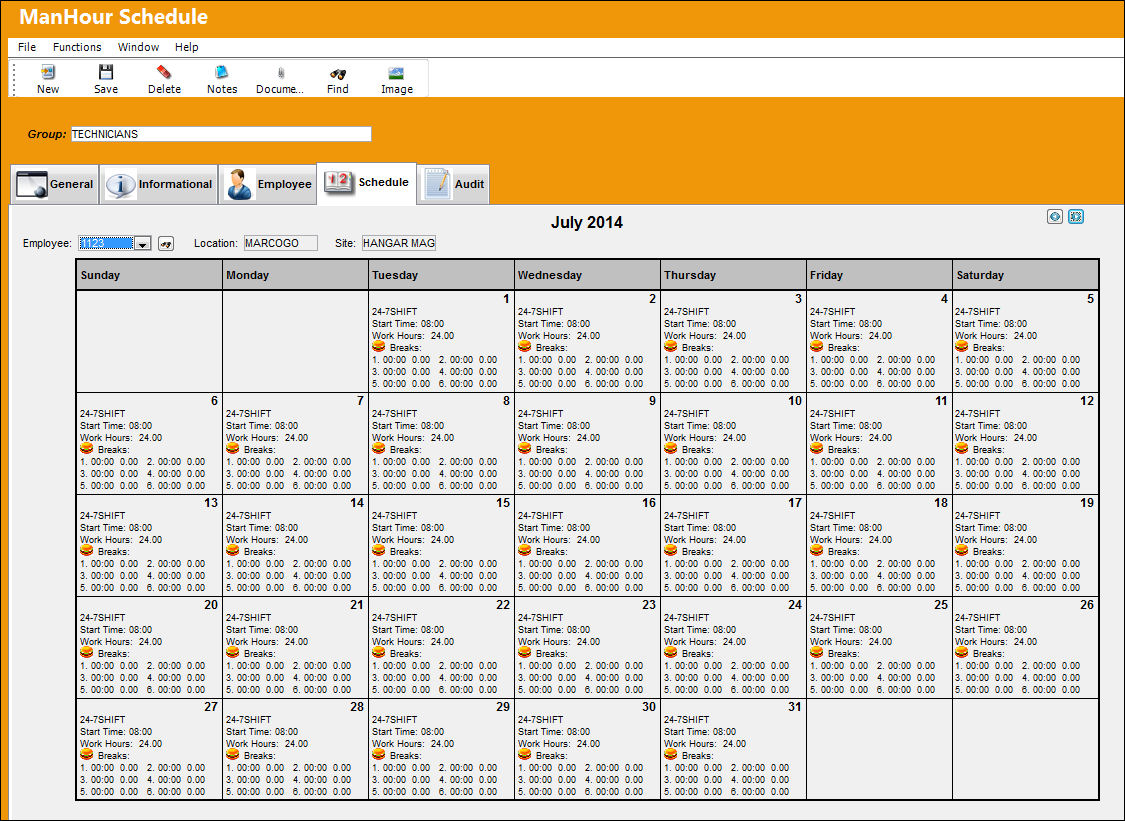Click 24-7SHIFT label on July 20
The height and width of the screenshot is (821, 1125).
pos(103,617)
